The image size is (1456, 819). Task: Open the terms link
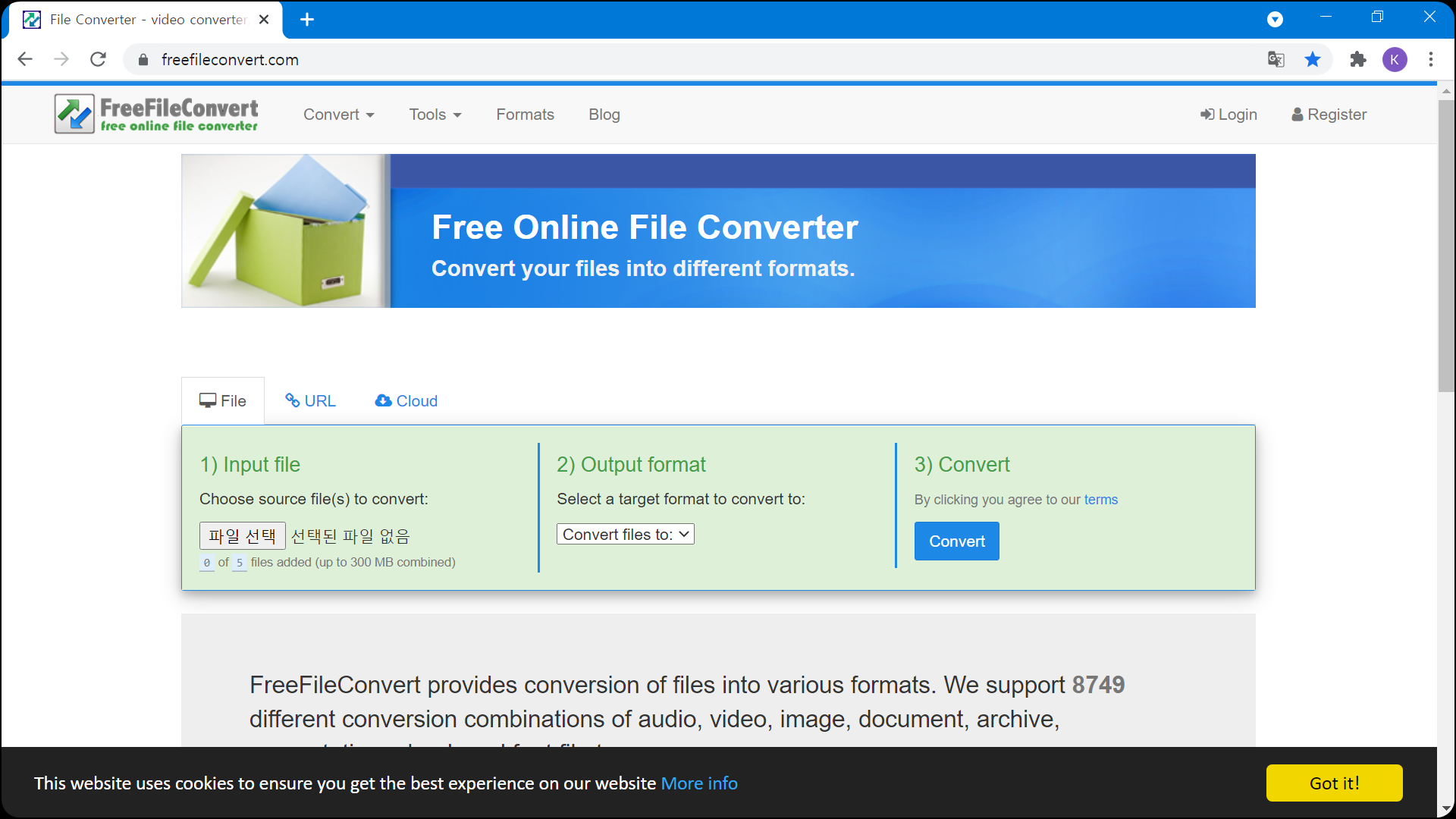coord(1101,499)
